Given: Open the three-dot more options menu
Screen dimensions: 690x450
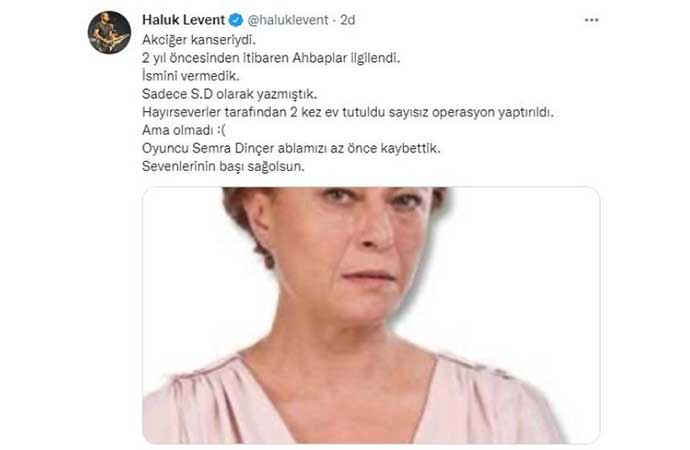Looking at the screenshot, I should pos(591,20).
